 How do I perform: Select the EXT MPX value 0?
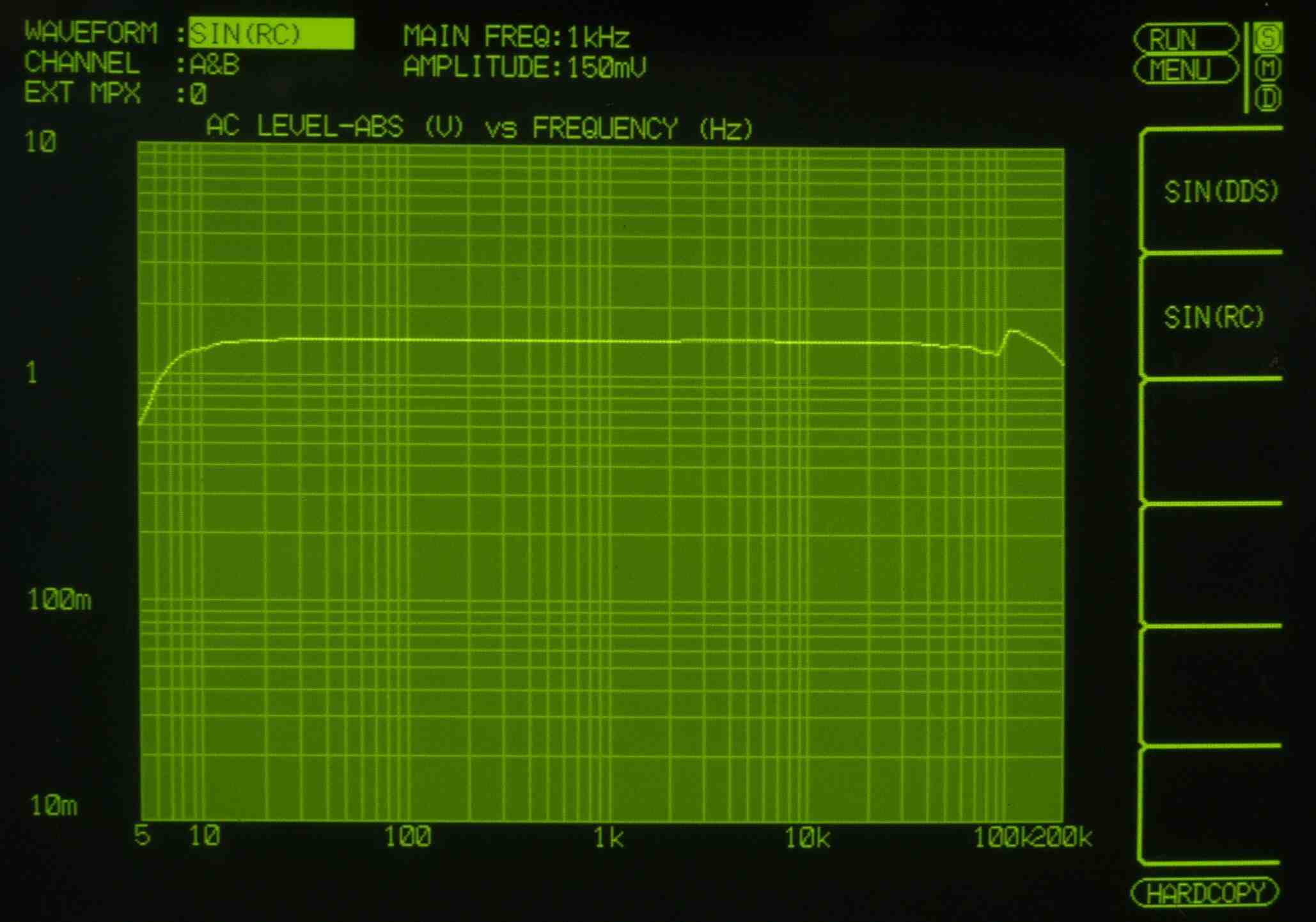[198, 95]
